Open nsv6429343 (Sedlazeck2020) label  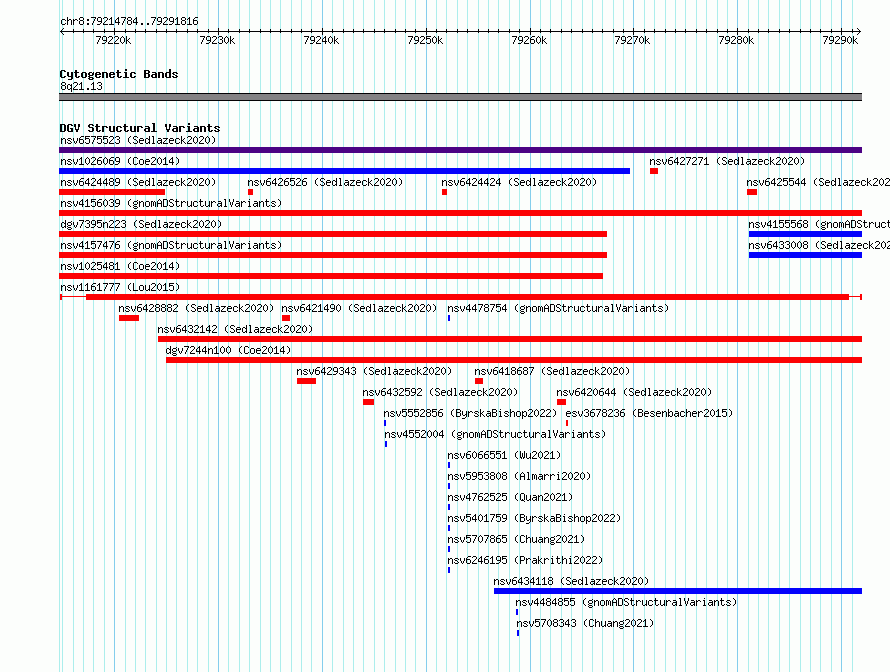click(x=374, y=371)
